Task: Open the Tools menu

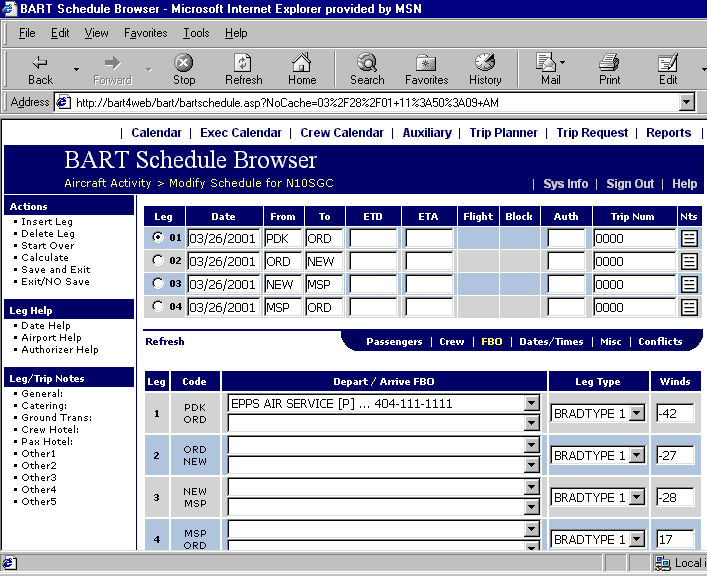Action: [x=196, y=33]
